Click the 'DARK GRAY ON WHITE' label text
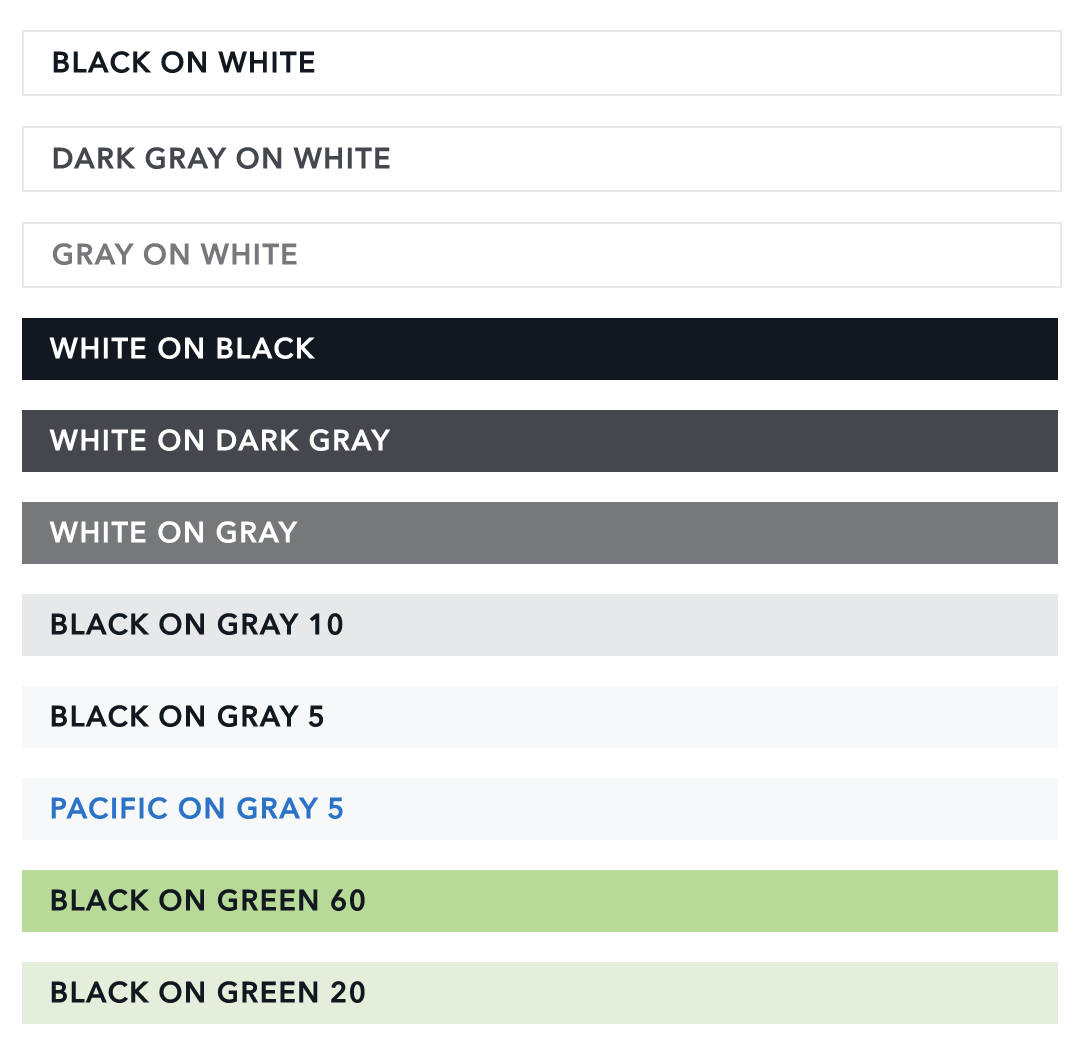 click(x=221, y=159)
